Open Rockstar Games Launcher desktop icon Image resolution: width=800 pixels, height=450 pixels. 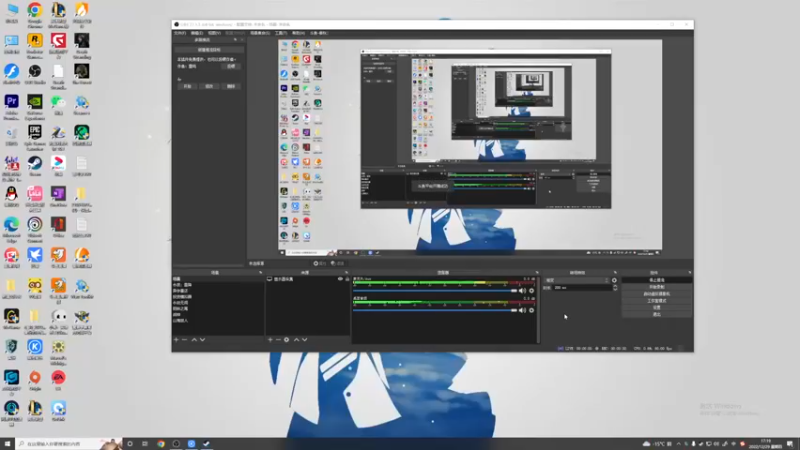tap(35, 44)
